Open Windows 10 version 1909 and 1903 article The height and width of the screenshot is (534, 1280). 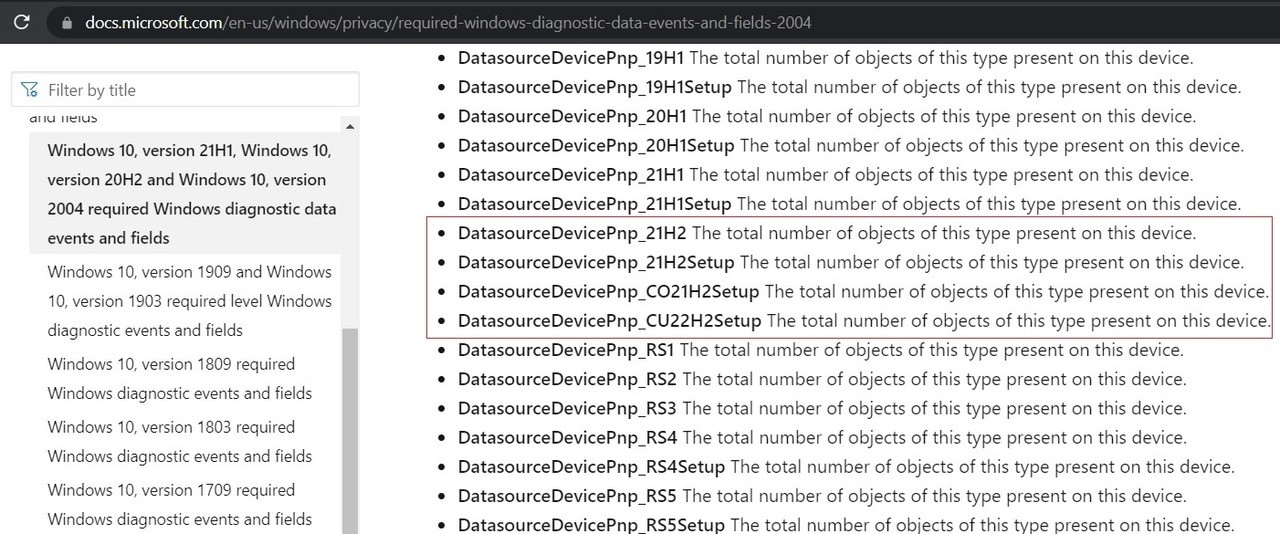pyautogui.click(x=189, y=300)
